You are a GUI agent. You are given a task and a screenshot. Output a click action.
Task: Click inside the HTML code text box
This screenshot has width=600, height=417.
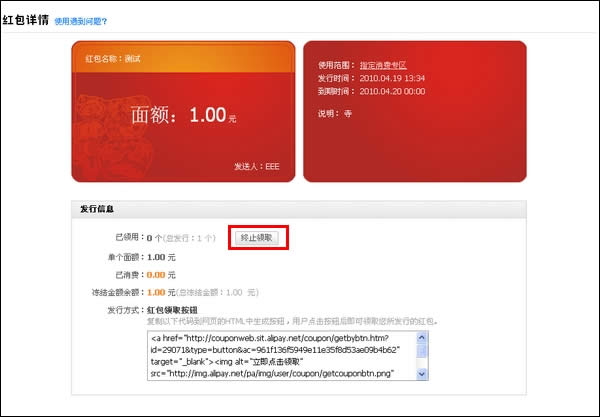(x=282, y=356)
